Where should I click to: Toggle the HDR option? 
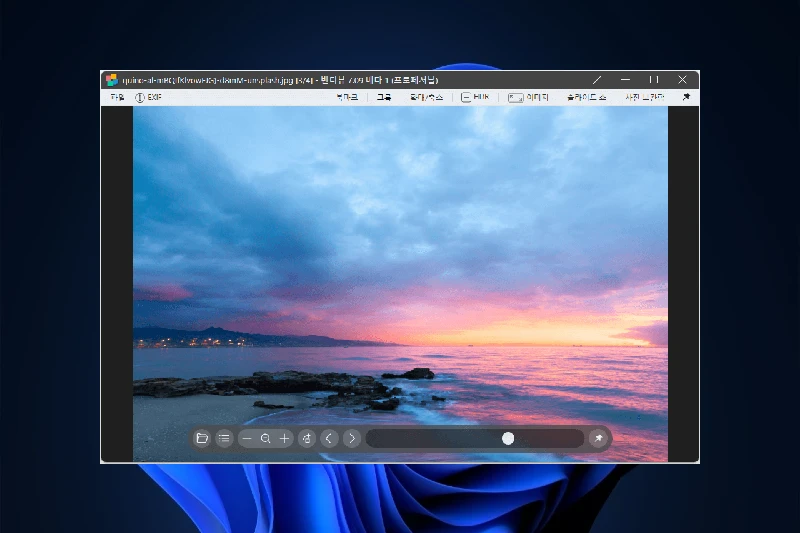(x=475, y=97)
